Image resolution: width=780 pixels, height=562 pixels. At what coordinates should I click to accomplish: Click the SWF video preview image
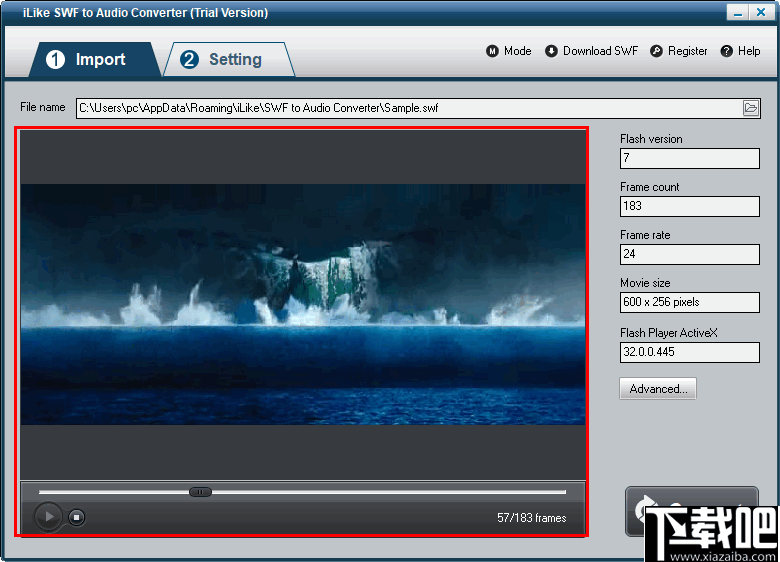click(303, 304)
